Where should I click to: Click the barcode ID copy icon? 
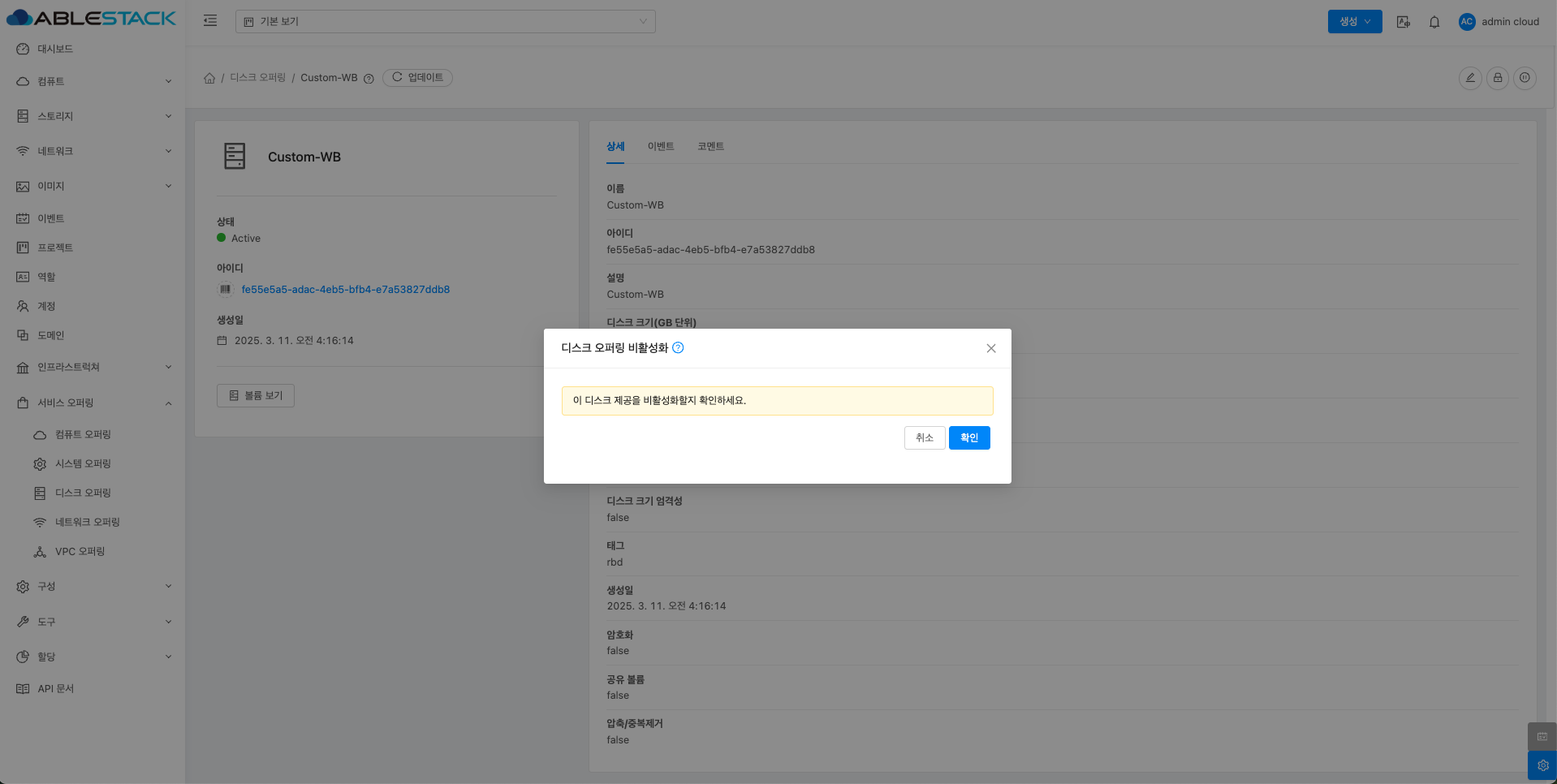pyautogui.click(x=226, y=290)
